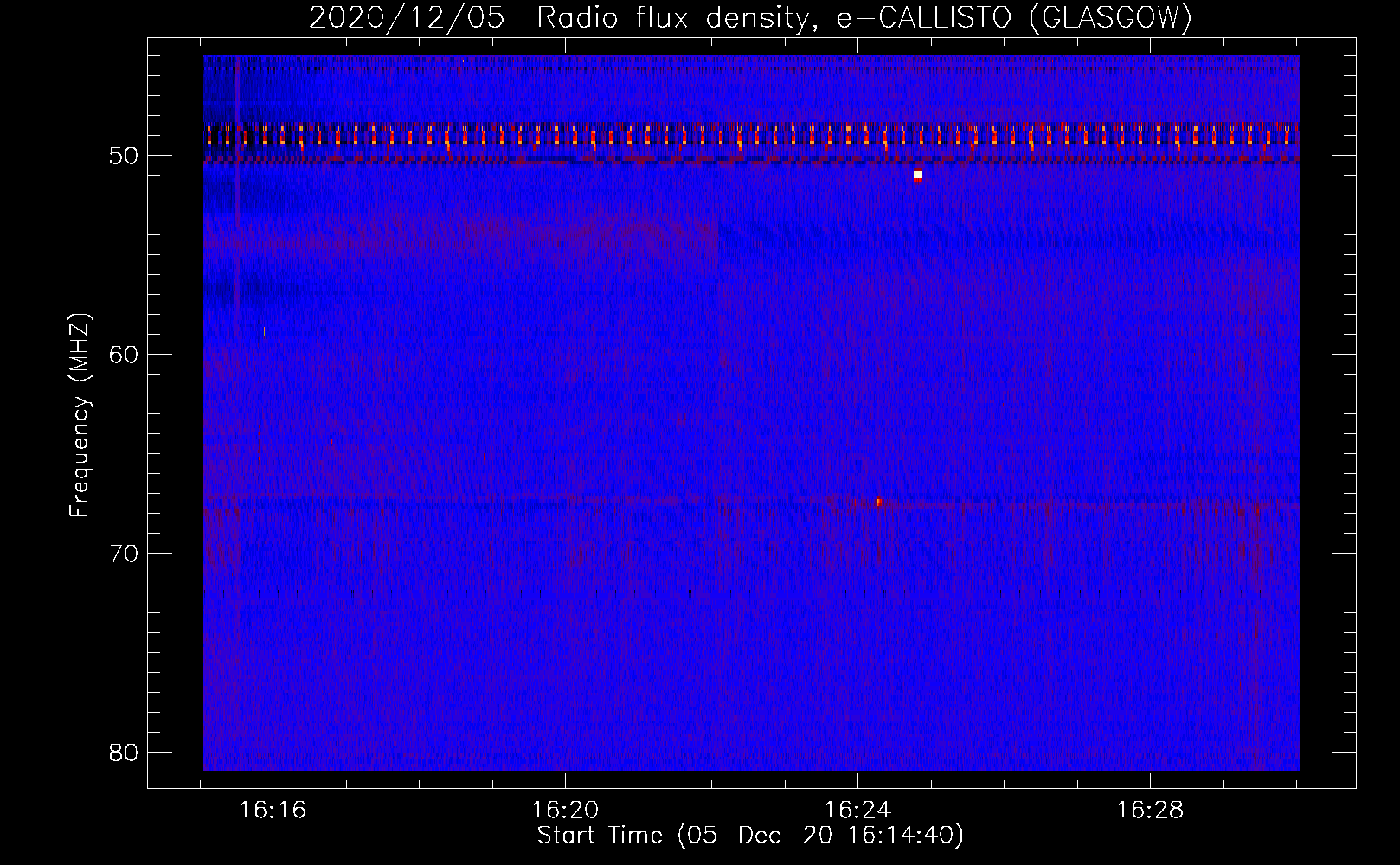Click the 16:24 time tick label

(x=857, y=811)
